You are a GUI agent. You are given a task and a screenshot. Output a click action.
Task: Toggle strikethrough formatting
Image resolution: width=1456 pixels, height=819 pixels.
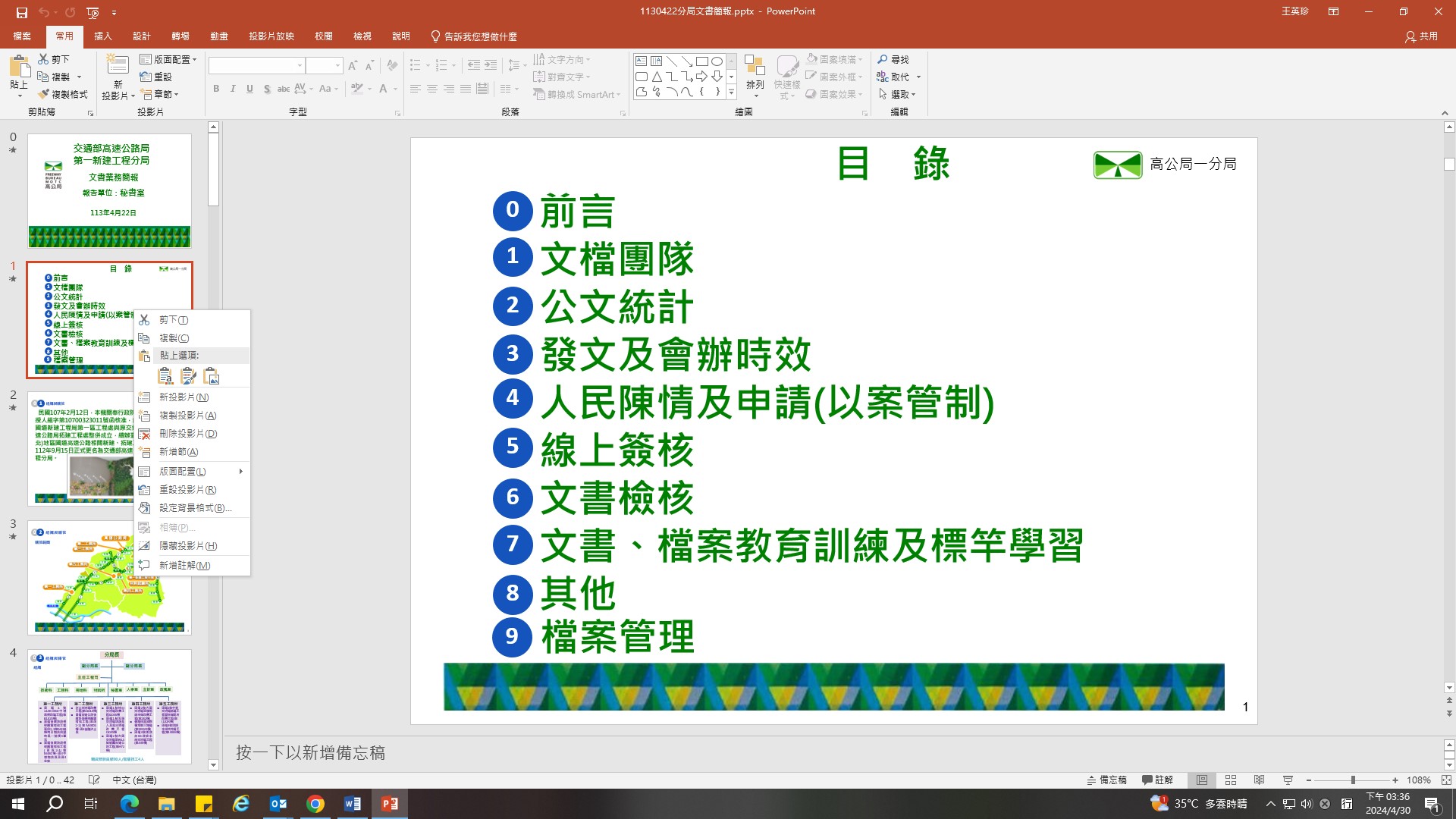point(283,89)
